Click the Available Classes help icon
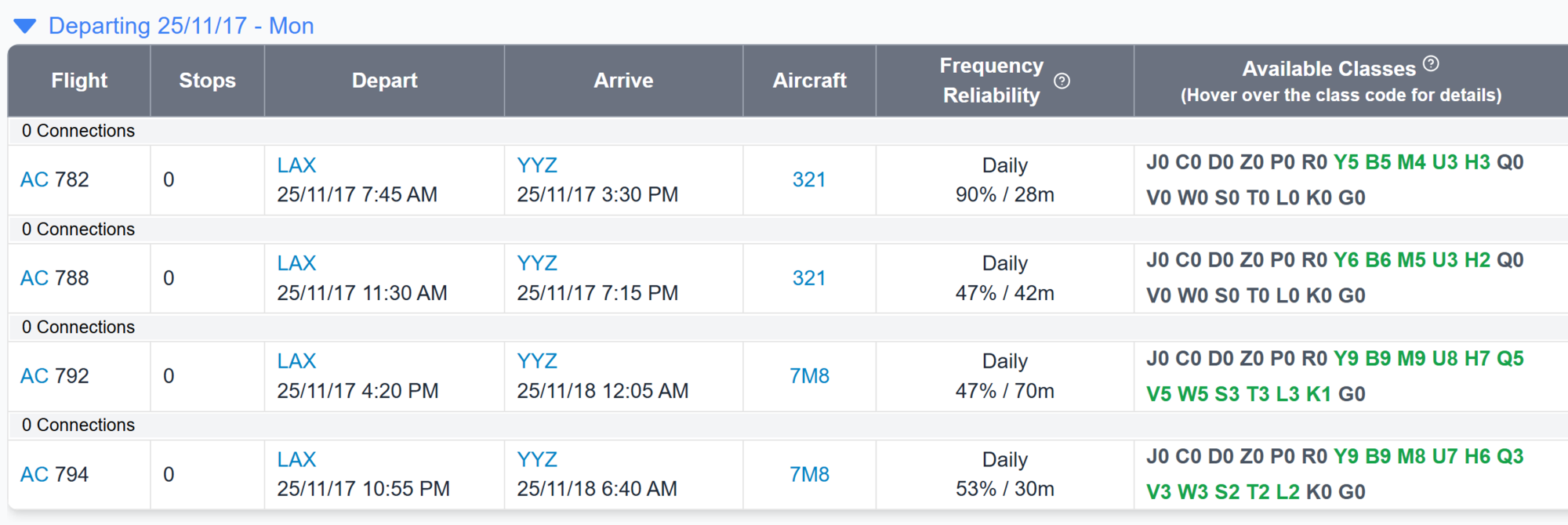 1431,63
